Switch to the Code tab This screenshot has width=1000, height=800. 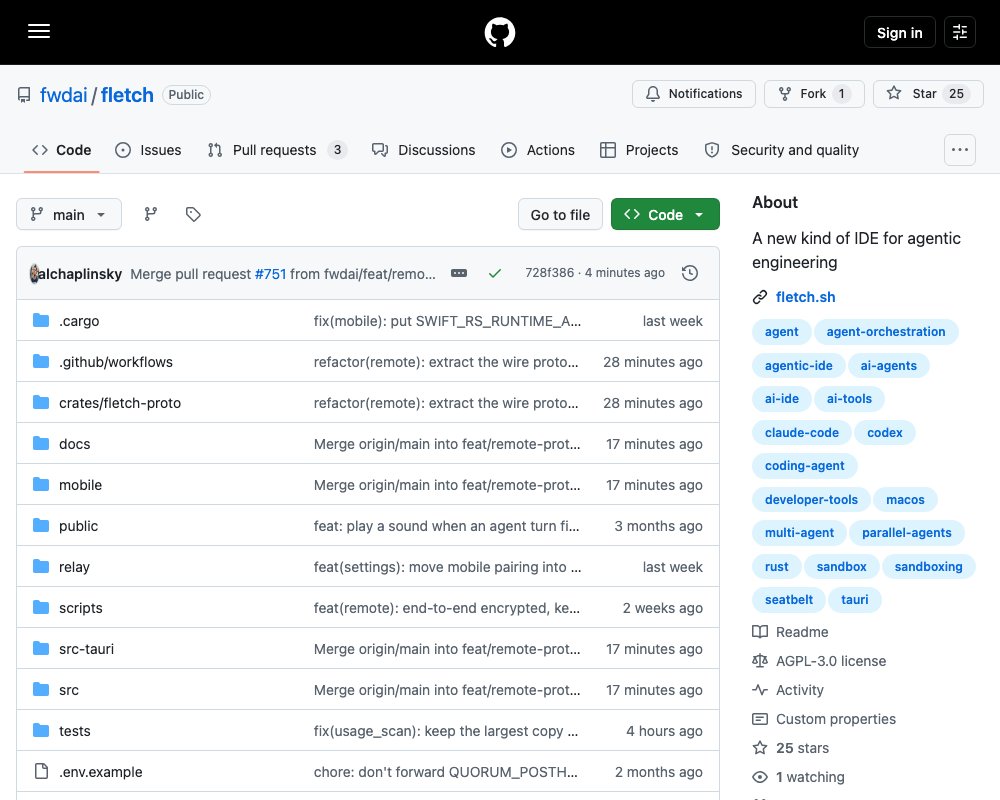click(61, 150)
